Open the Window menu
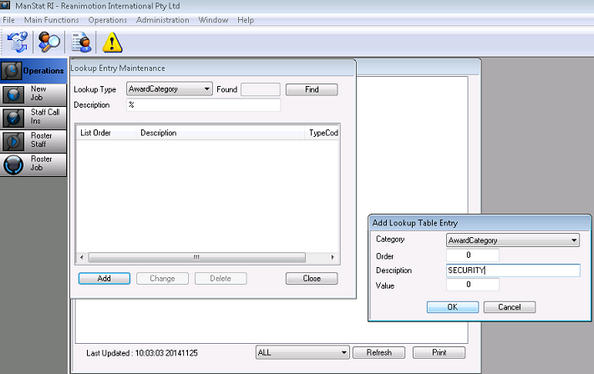 click(213, 20)
